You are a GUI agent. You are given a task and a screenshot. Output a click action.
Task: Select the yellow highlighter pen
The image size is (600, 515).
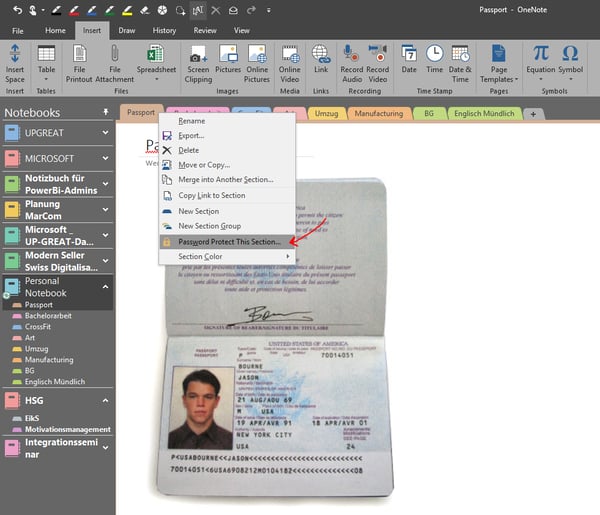tap(127, 10)
